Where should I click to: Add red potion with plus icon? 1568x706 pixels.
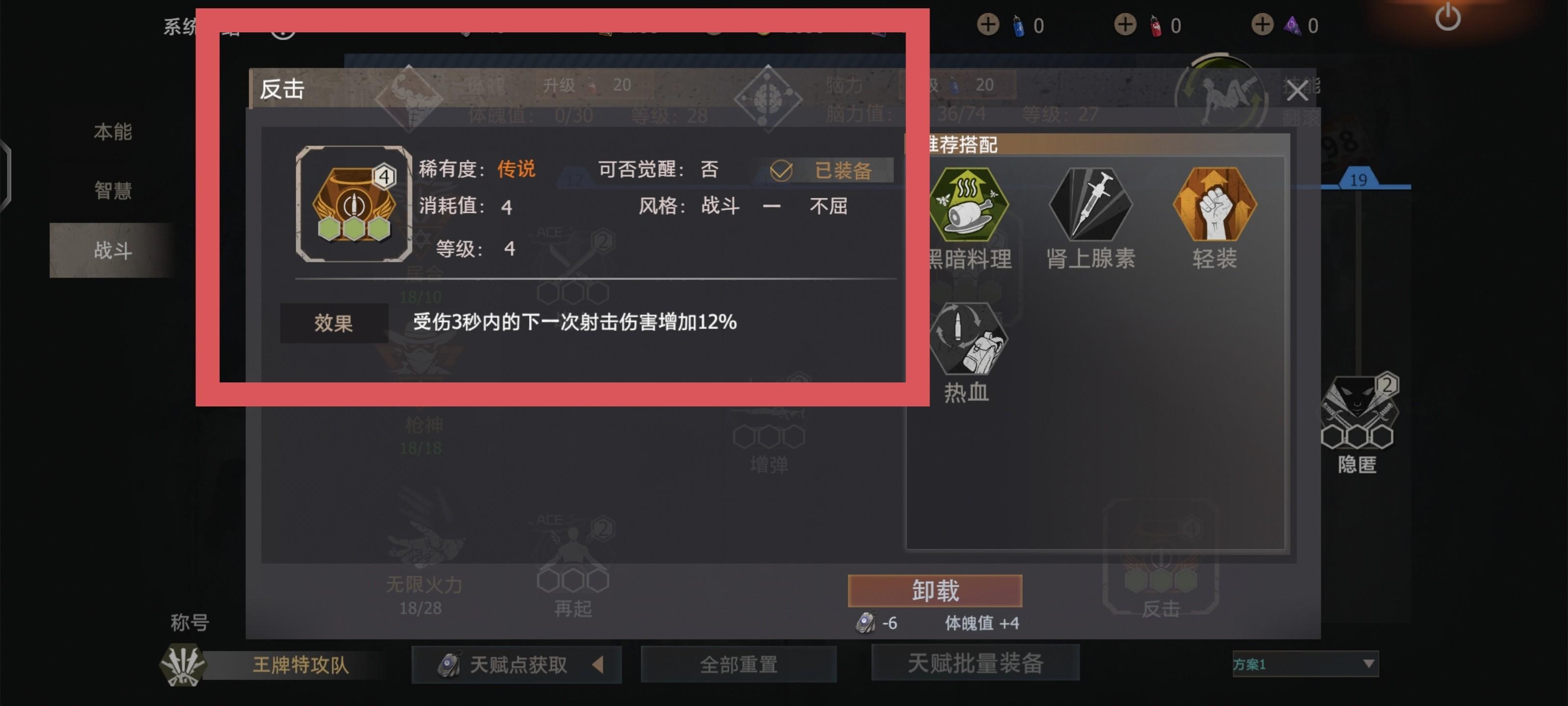point(1125,25)
